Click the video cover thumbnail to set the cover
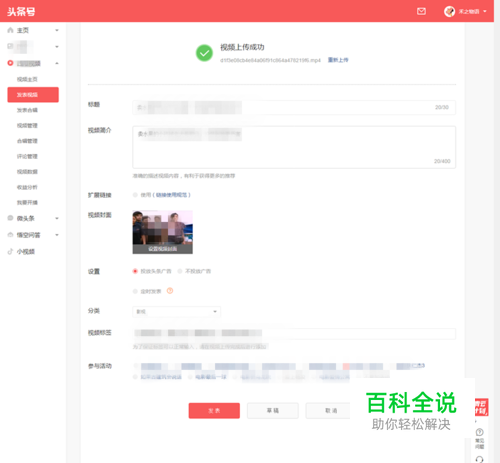This screenshot has height=463, width=500. [x=162, y=232]
